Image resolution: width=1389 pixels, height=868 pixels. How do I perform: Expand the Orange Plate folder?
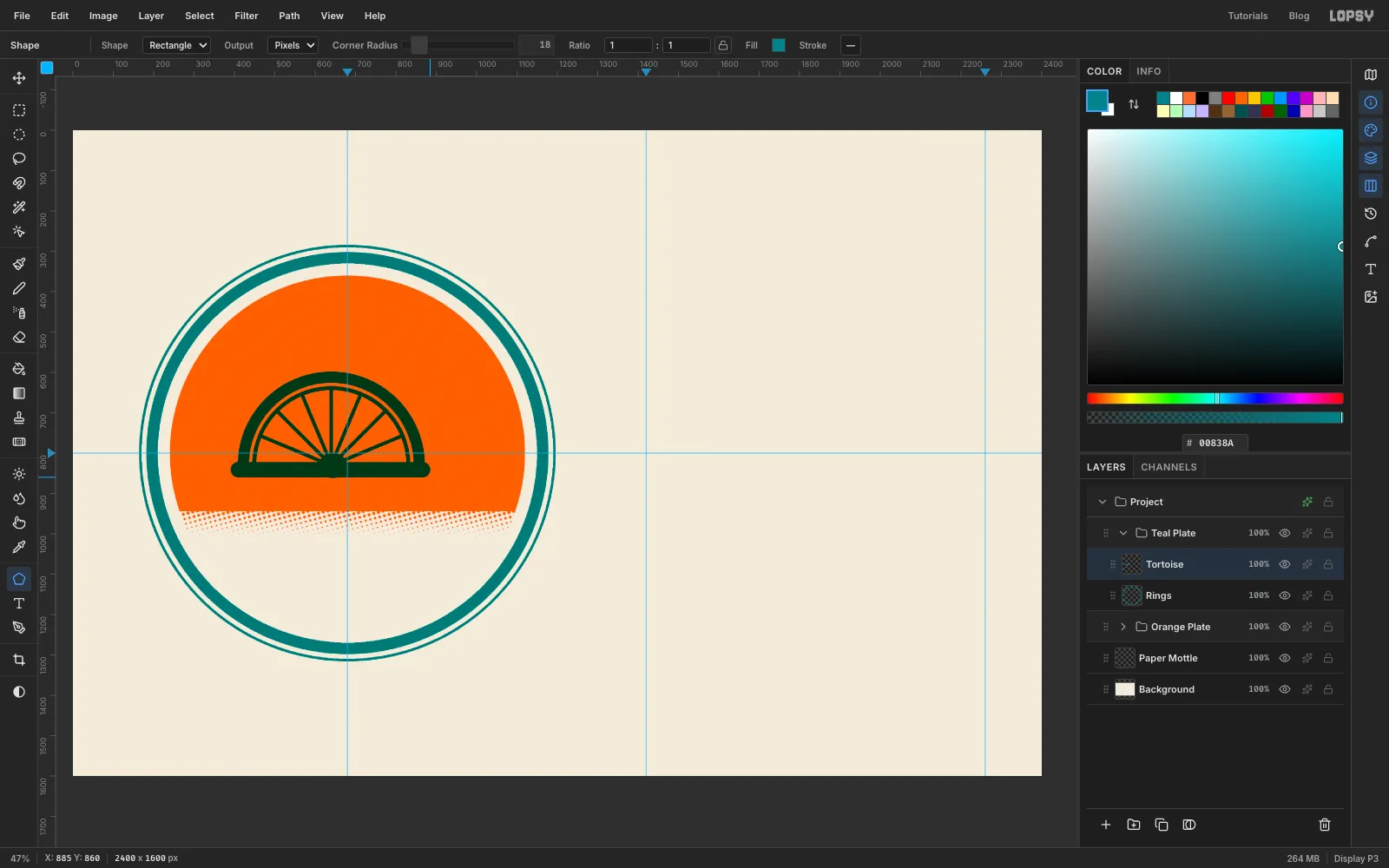1122,627
